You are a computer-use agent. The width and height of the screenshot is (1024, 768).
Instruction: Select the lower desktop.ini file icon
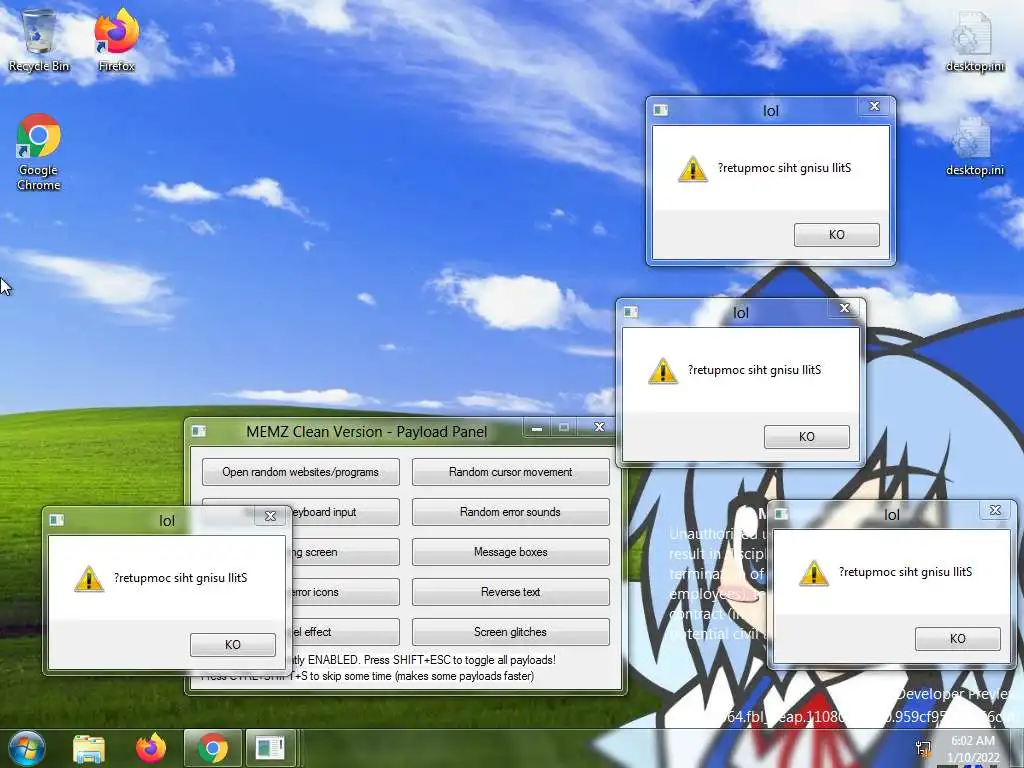[974, 146]
